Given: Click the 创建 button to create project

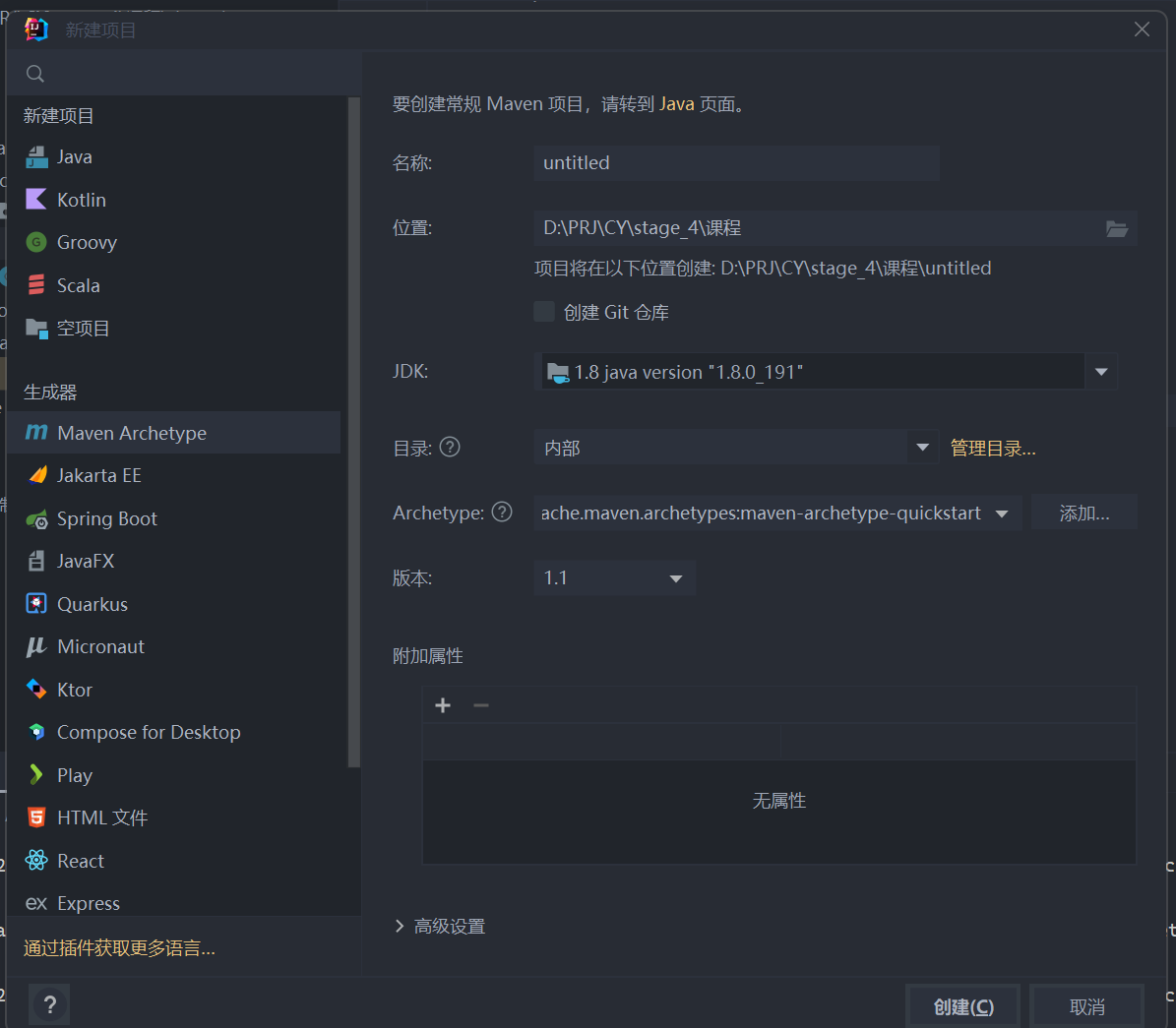Looking at the screenshot, I should click(962, 1004).
